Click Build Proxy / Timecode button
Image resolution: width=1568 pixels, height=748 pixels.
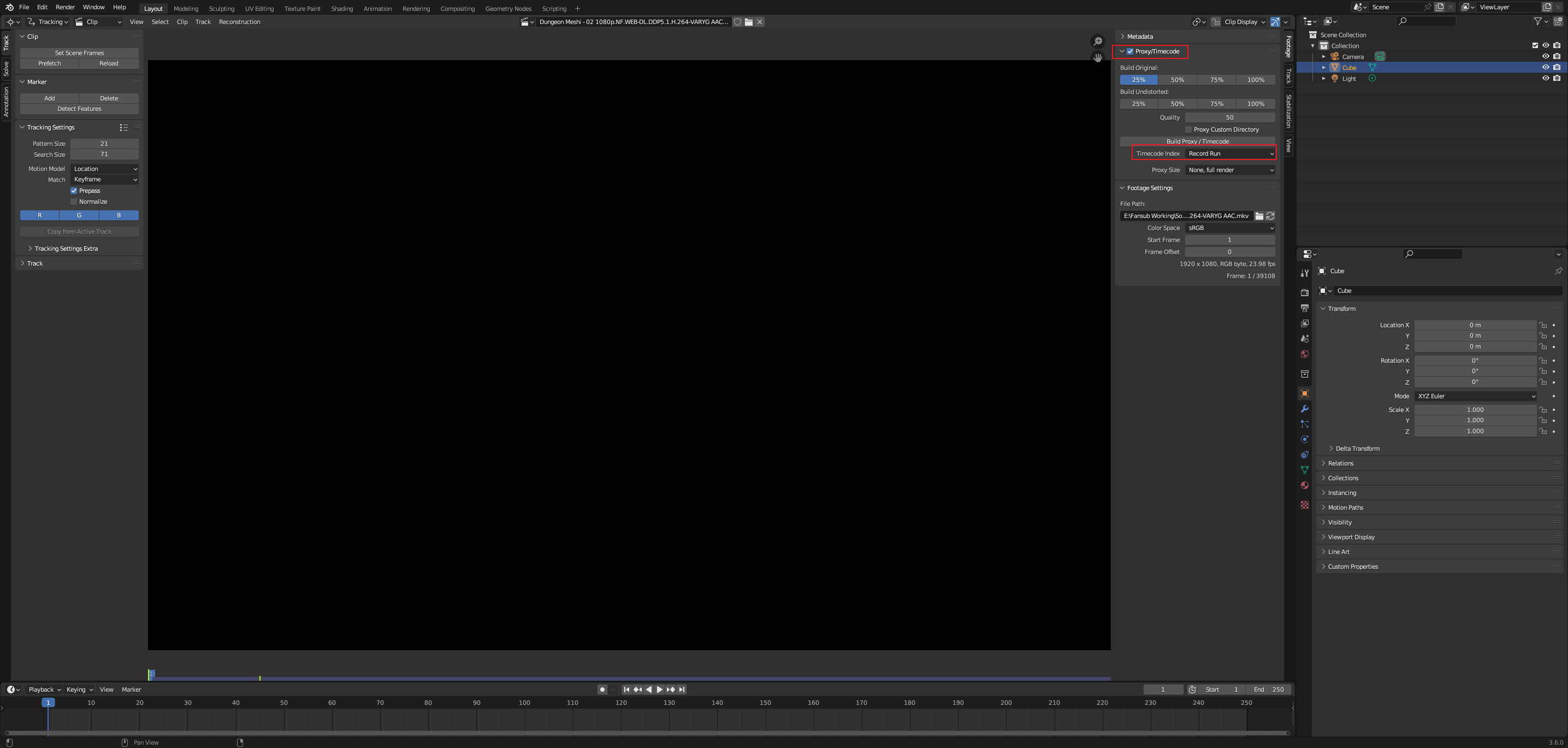click(1197, 142)
